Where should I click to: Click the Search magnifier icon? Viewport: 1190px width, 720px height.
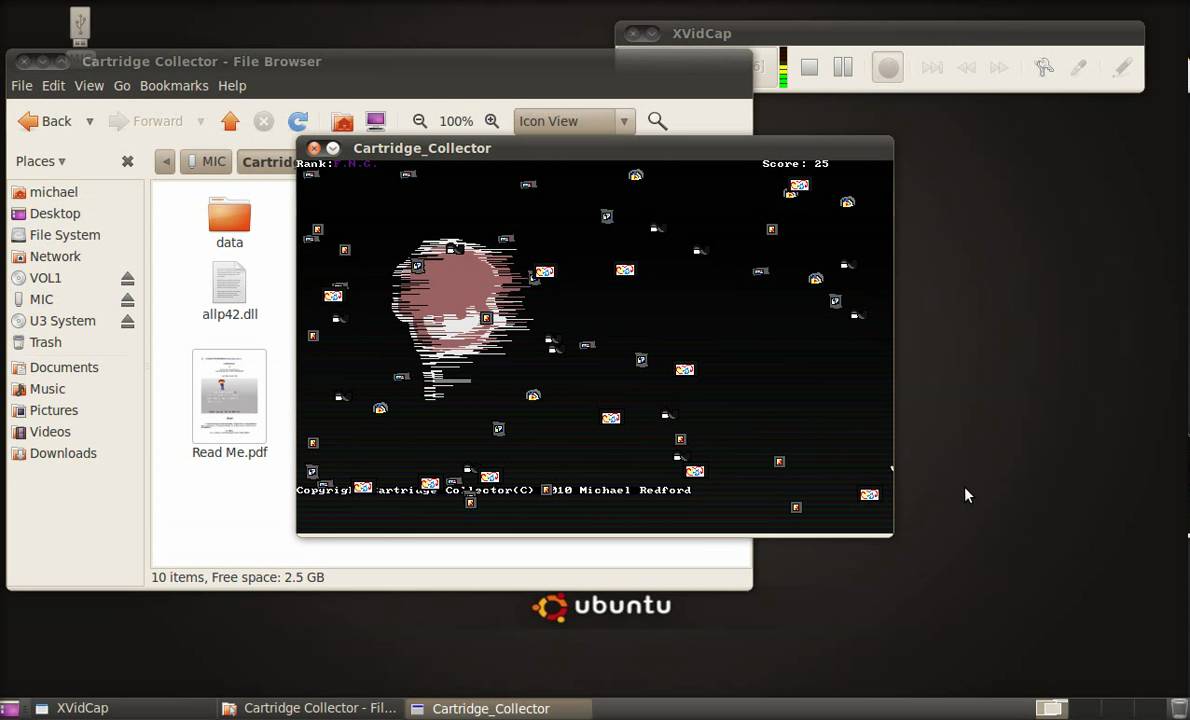tap(657, 121)
